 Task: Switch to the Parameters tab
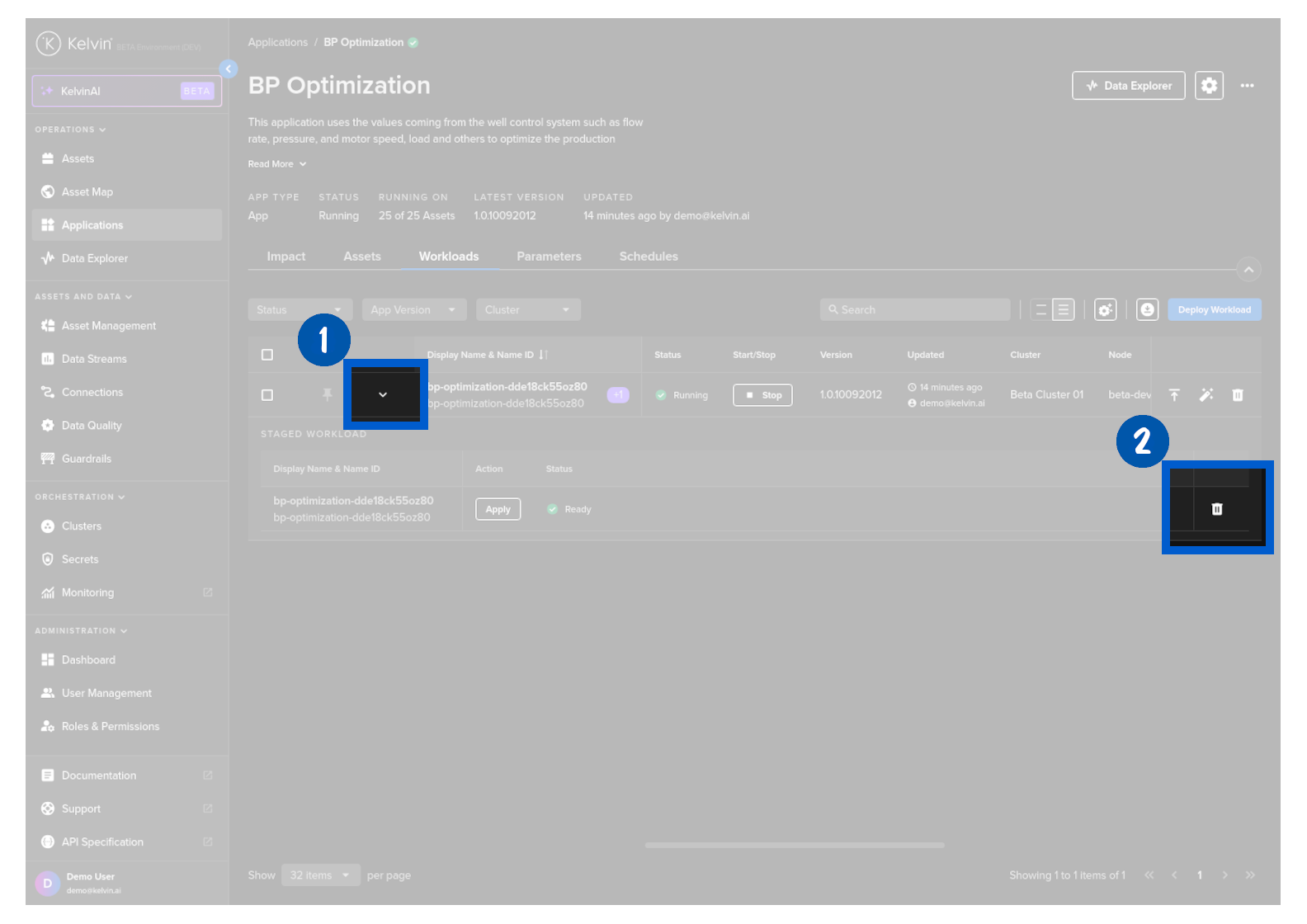click(x=549, y=257)
